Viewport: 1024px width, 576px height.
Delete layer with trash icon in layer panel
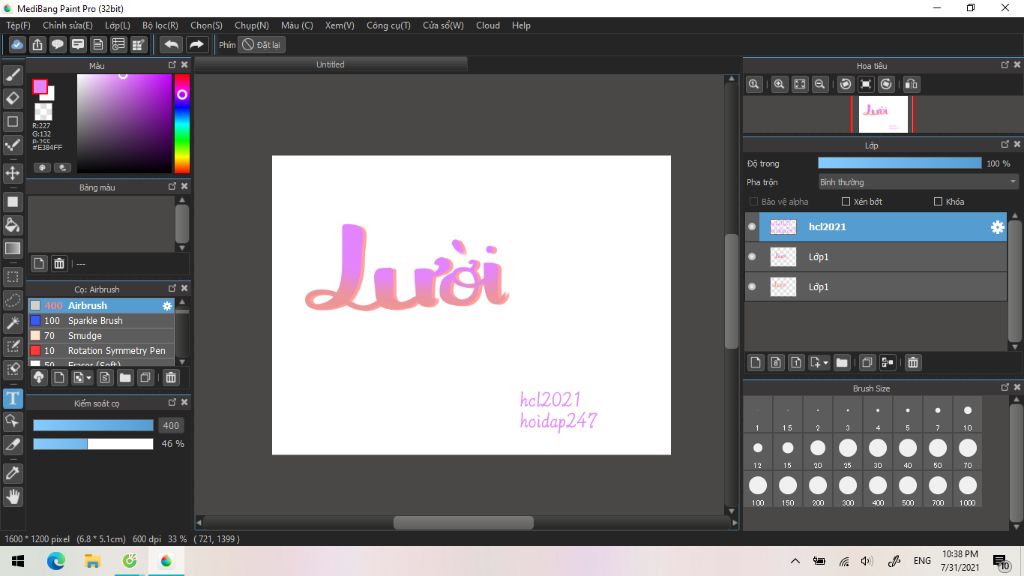coord(913,362)
